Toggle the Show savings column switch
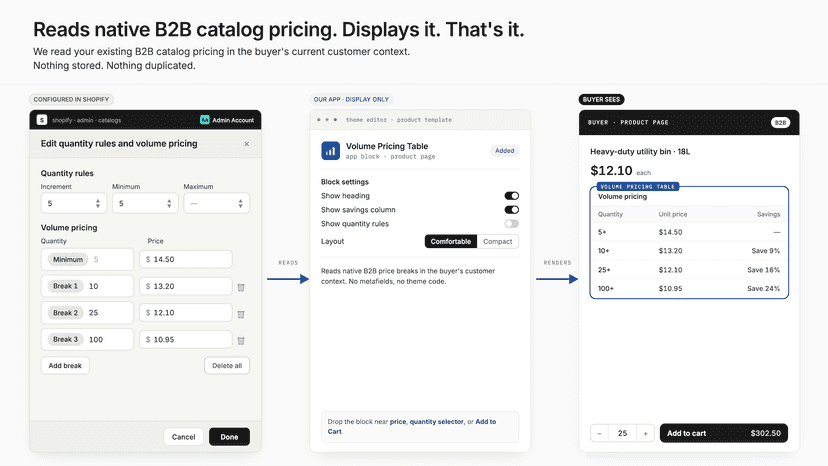The width and height of the screenshot is (828, 466). 511,210
